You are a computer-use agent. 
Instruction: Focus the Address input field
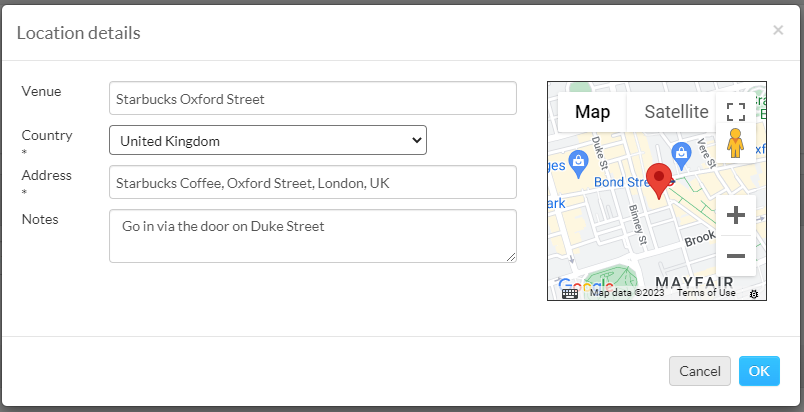click(x=313, y=182)
